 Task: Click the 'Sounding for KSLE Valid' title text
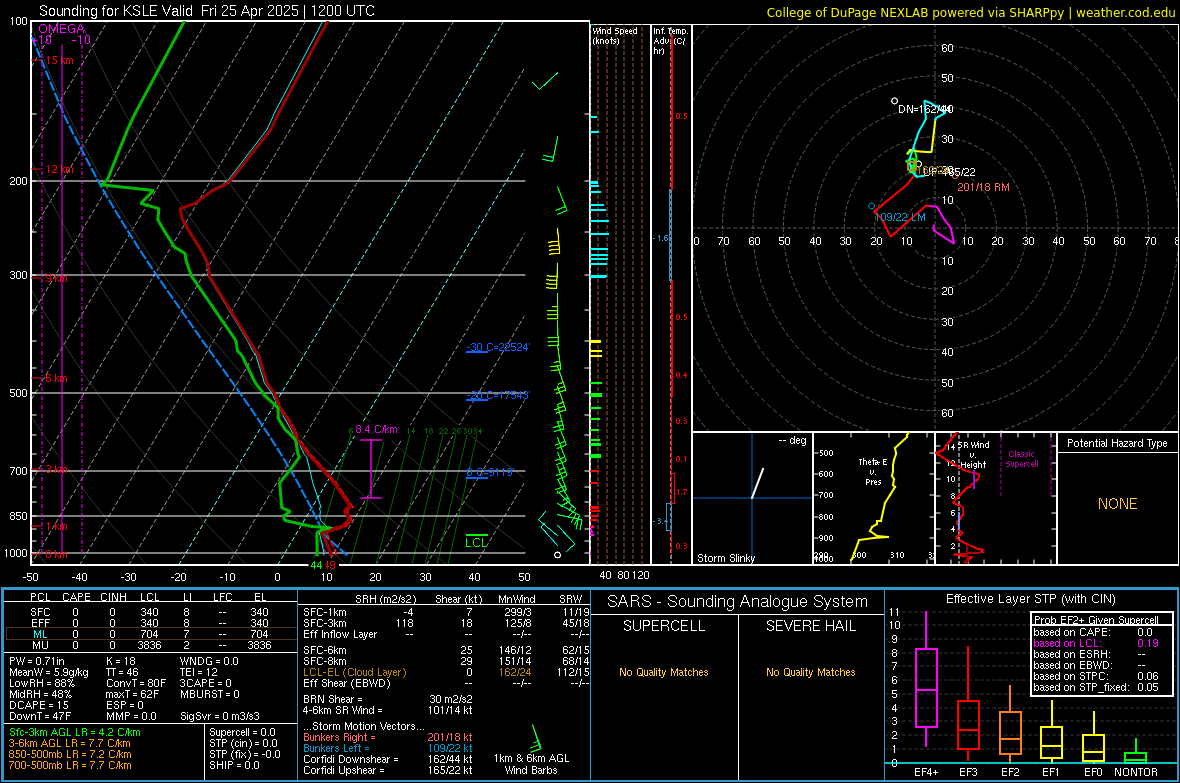[116, 11]
